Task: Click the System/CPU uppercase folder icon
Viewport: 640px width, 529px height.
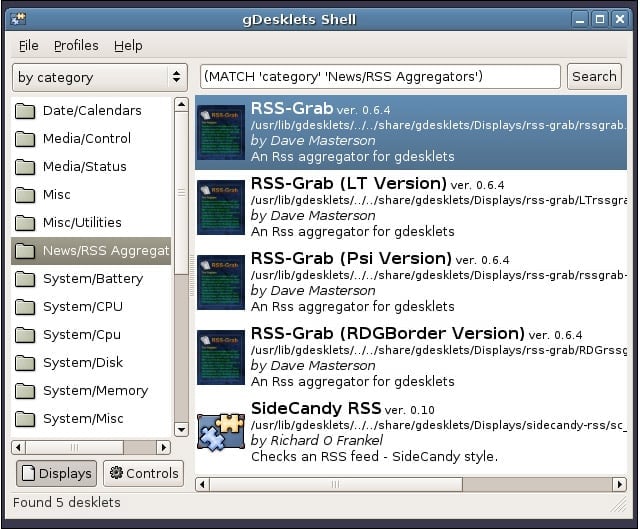Action: pos(25,307)
